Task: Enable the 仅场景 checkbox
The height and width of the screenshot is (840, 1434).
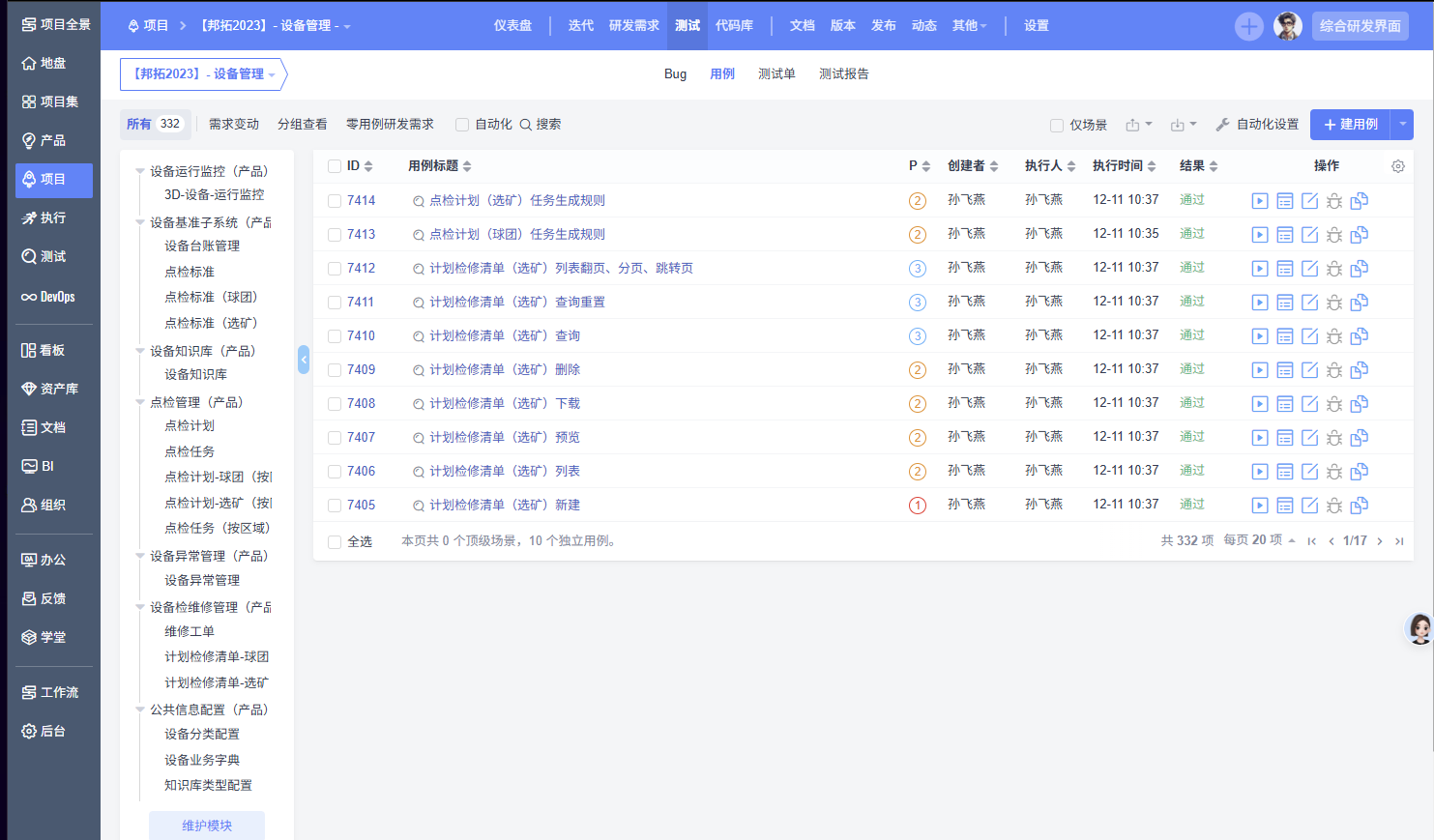Action: click(1057, 126)
